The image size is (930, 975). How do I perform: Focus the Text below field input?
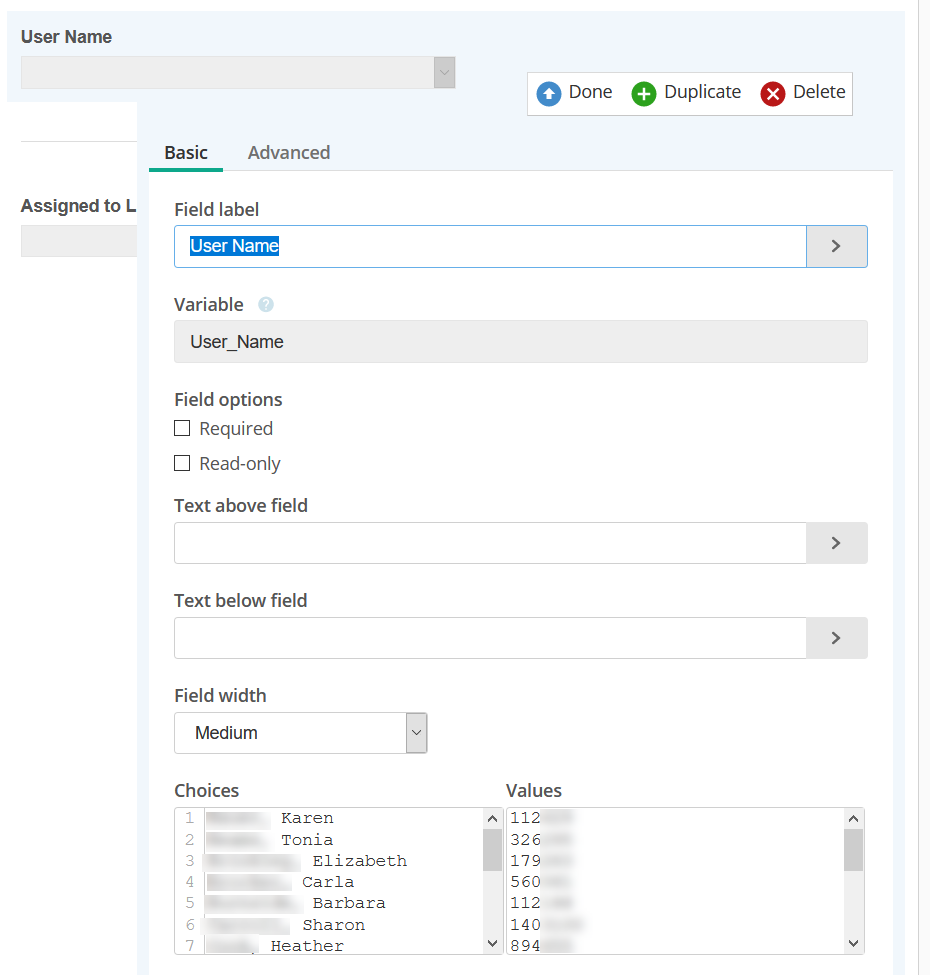(490, 638)
